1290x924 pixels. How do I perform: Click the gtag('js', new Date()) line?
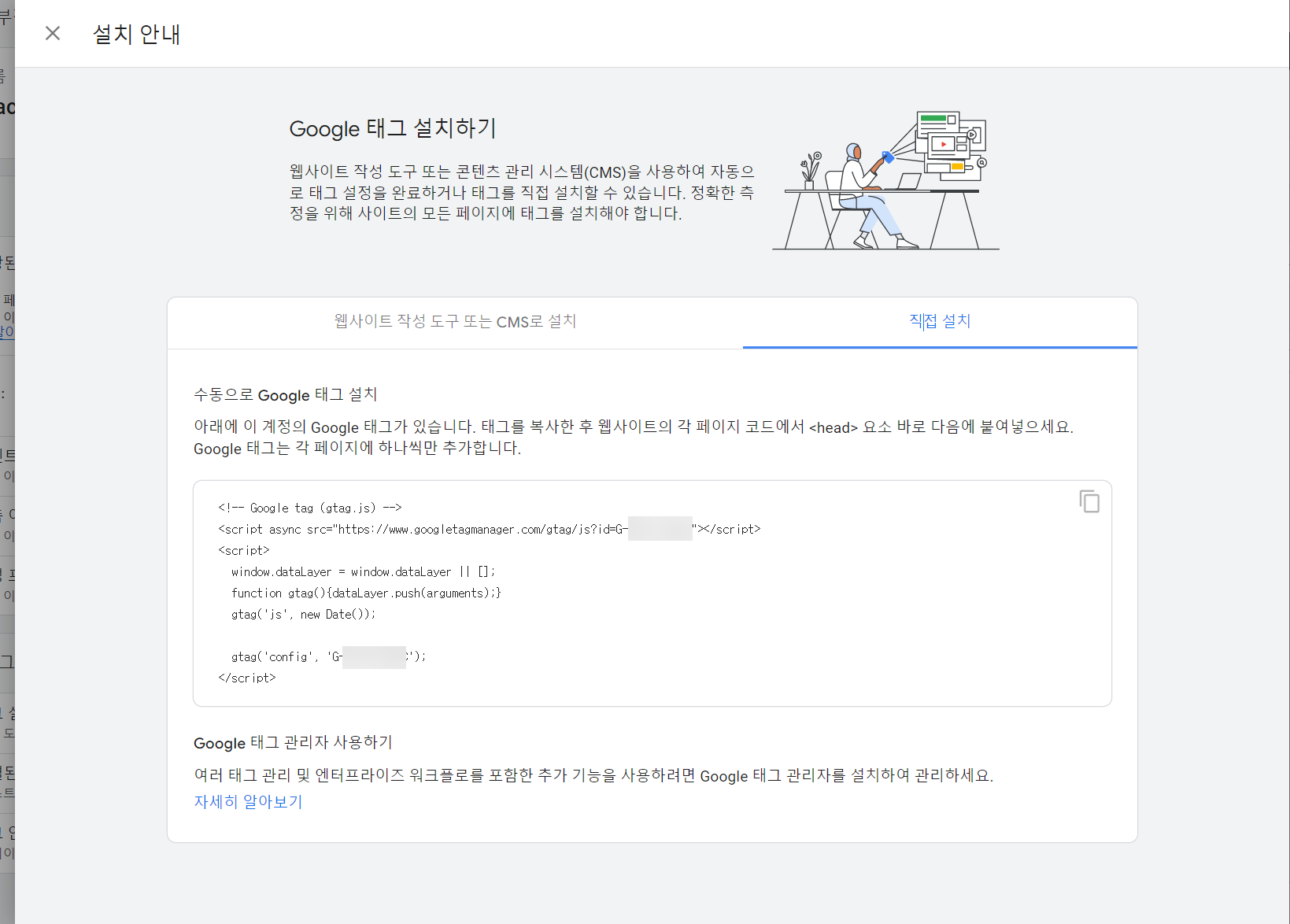coord(303,614)
